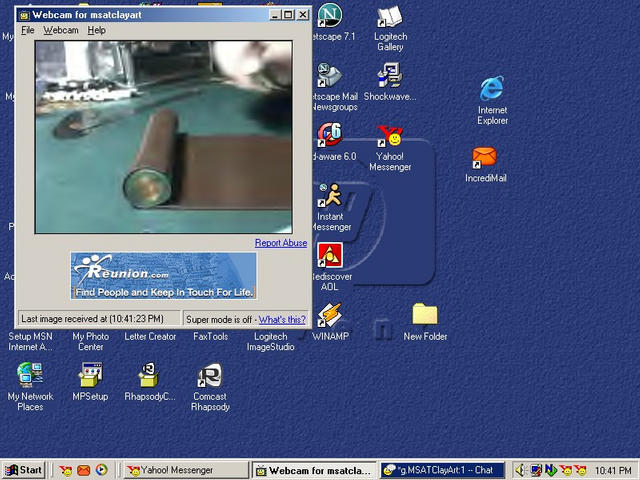Open the Start menu

pos(24,470)
